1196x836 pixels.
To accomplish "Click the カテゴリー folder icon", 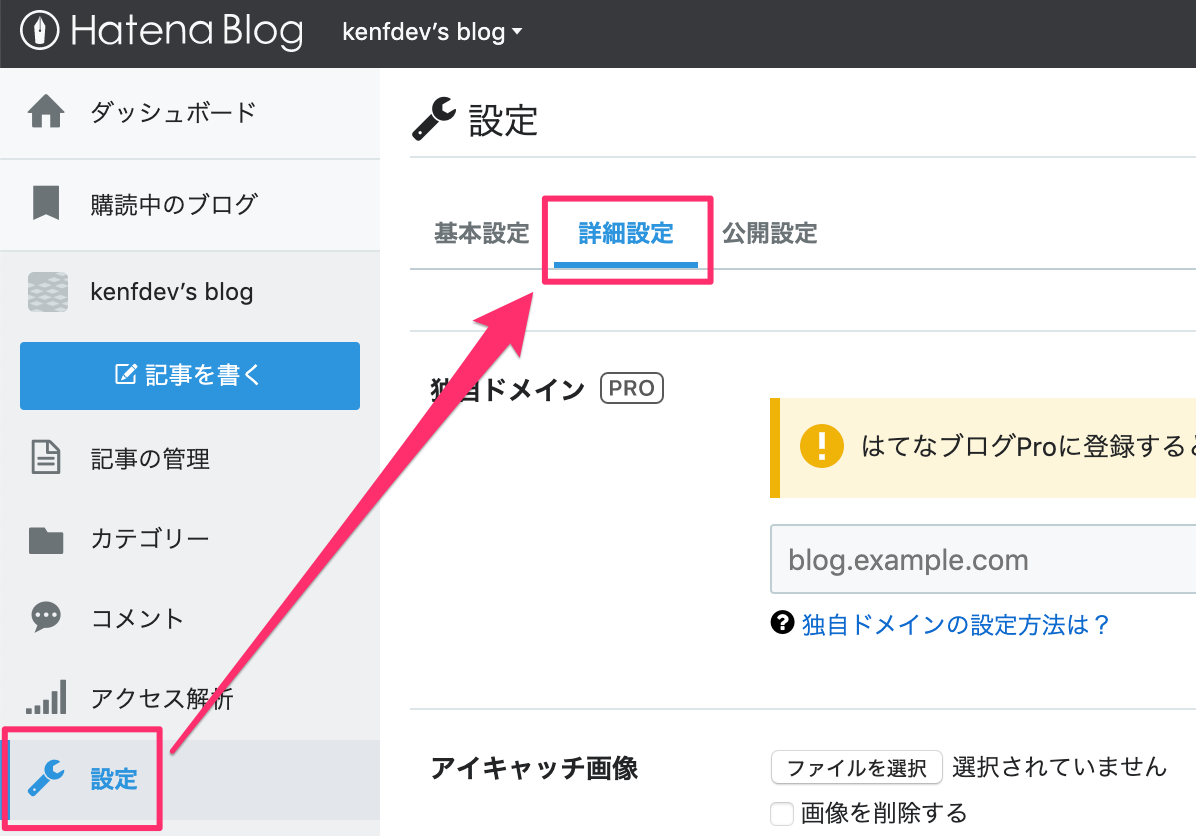I will (x=46, y=539).
